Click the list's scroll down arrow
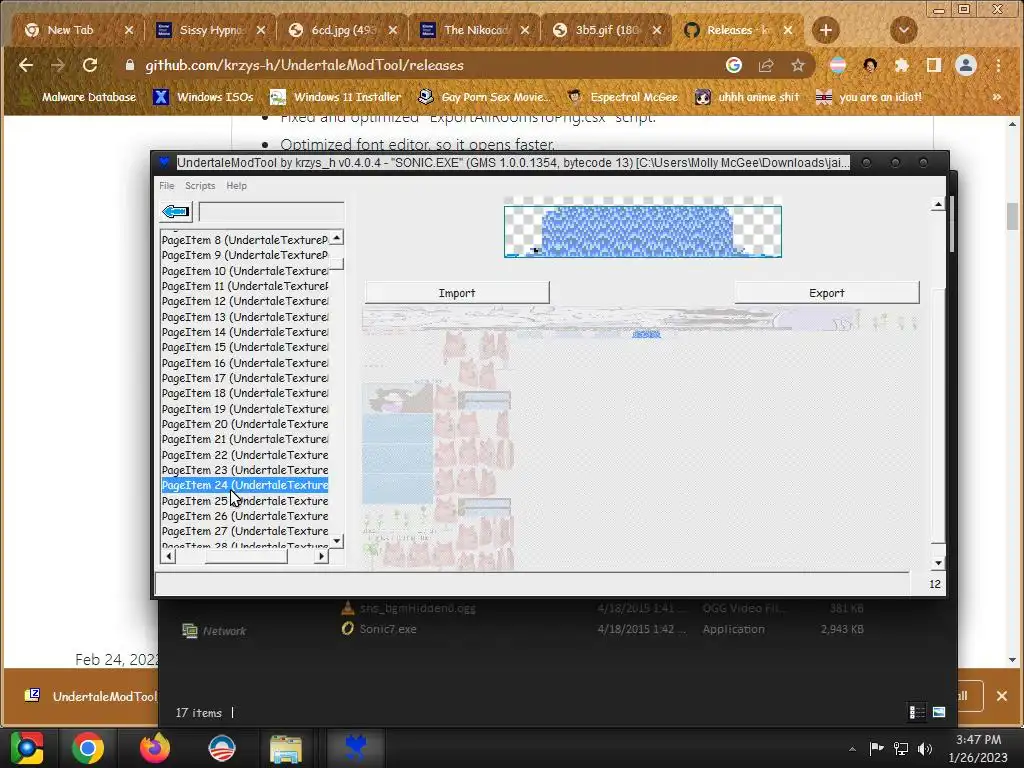 (x=336, y=541)
